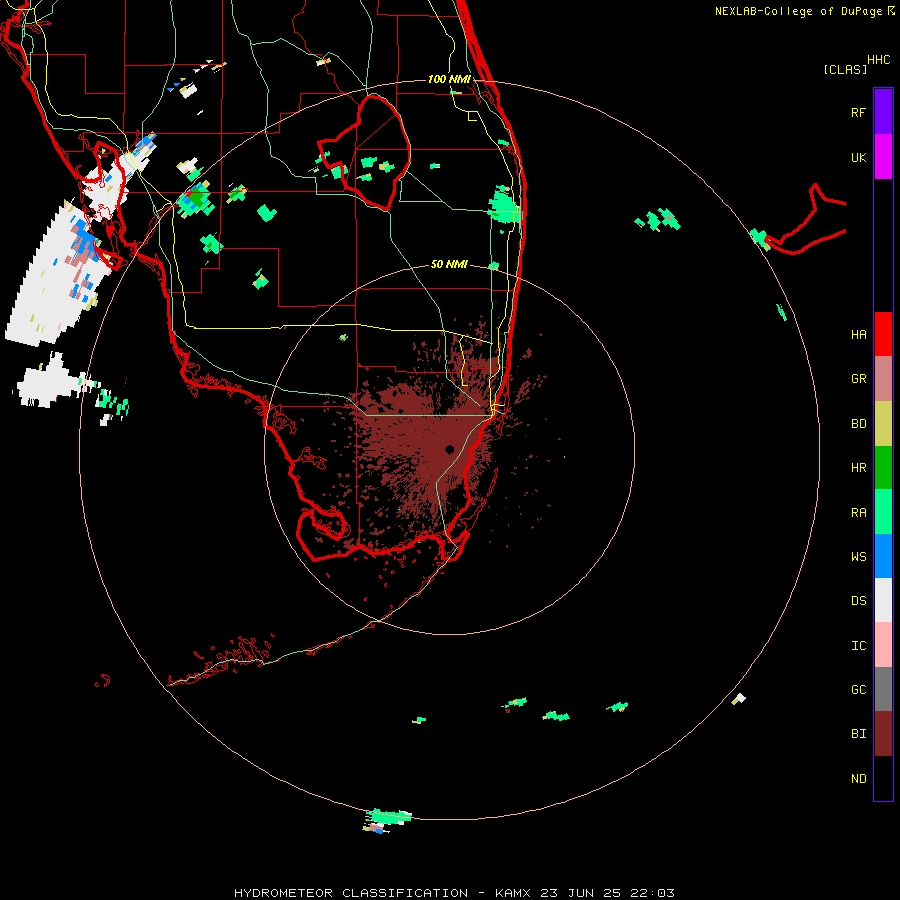Pick the HR dark green legend swatch
The image size is (900, 900).
(x=883, y=468)
